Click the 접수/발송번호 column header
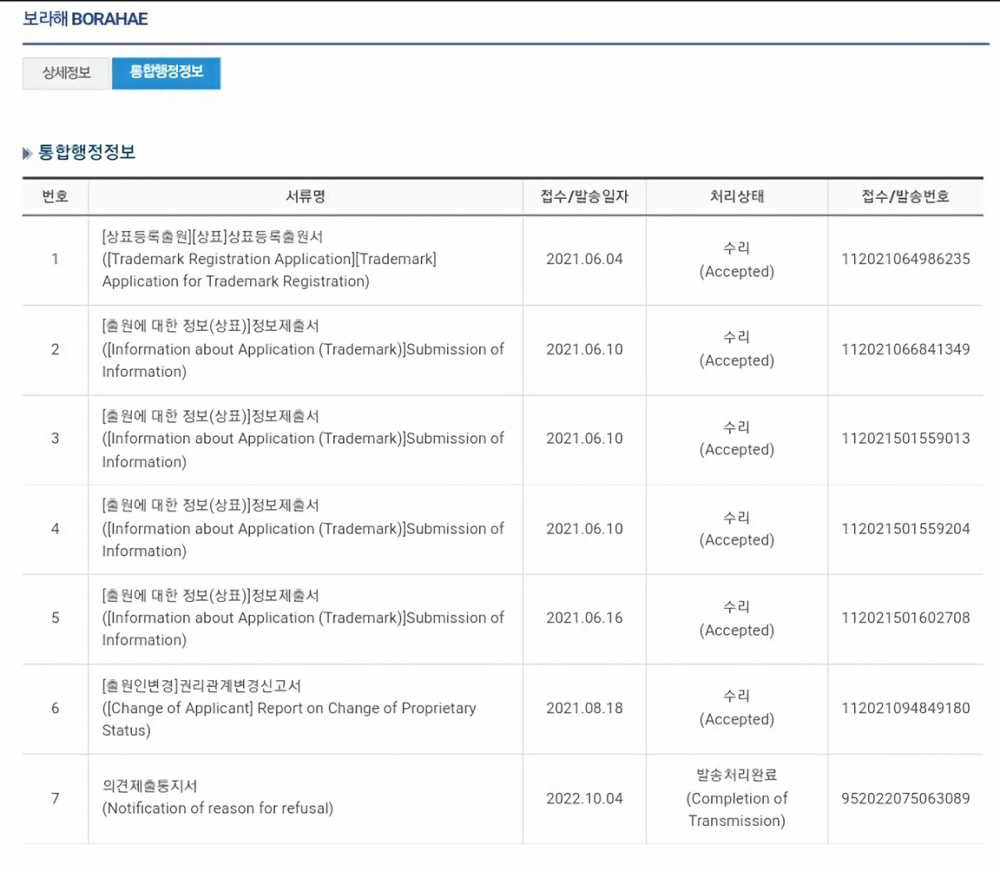 pos(906,196)
